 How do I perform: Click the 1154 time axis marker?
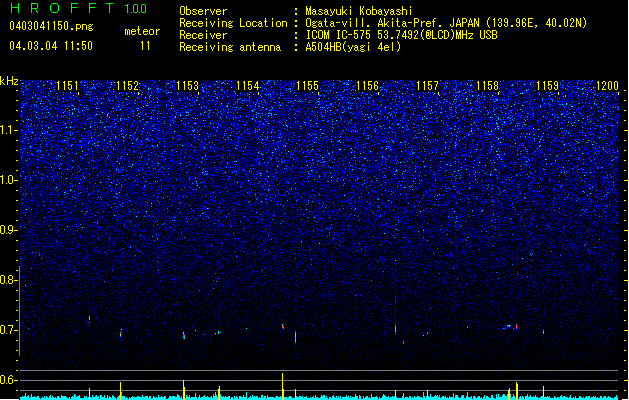coord(248,86)
